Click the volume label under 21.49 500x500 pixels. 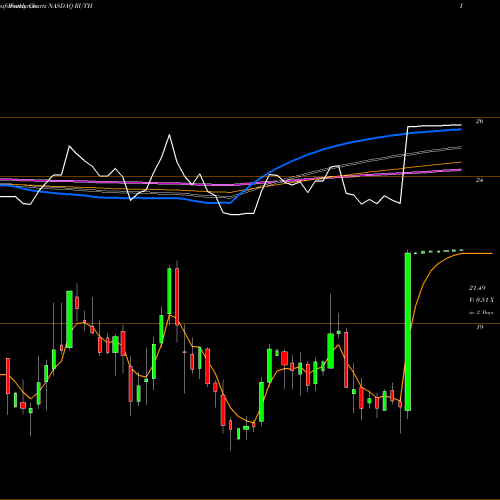[x=481, y=300]
